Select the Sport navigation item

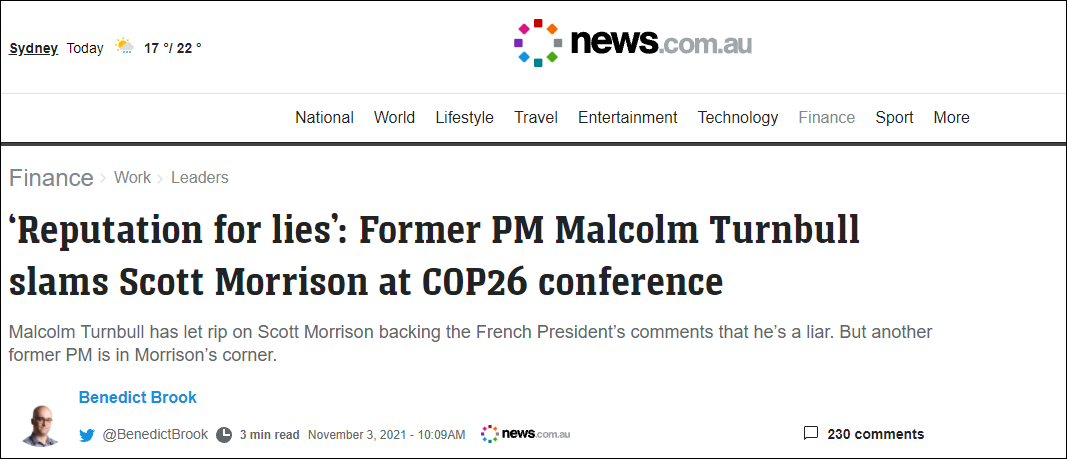coord(894,118)
